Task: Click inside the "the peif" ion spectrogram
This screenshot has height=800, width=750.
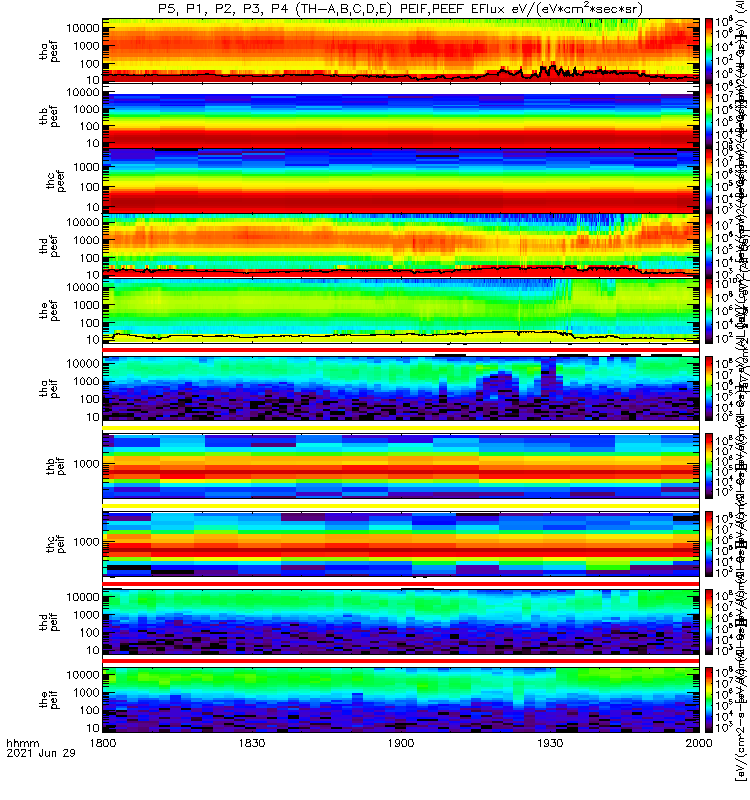Action: (401, 699)
